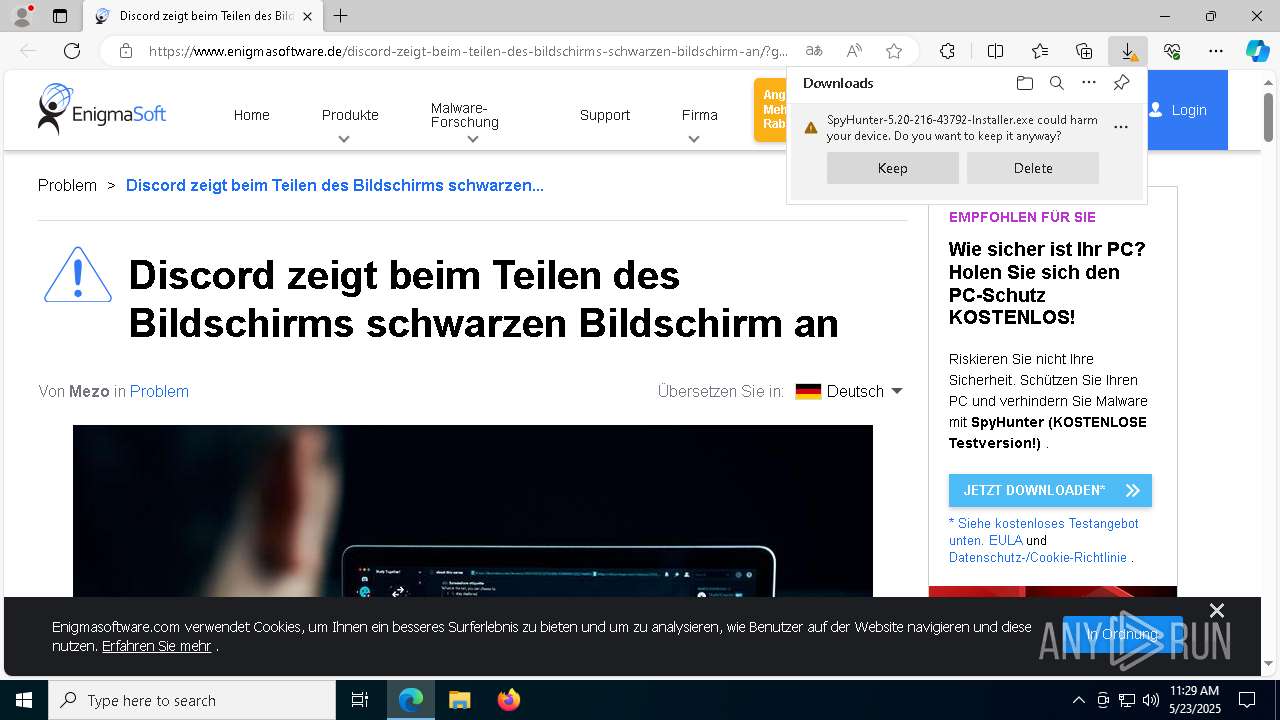Open the Copilot sidebar icon
The width and height of the screenshot is (1280, 720).
click(1257, 51)
